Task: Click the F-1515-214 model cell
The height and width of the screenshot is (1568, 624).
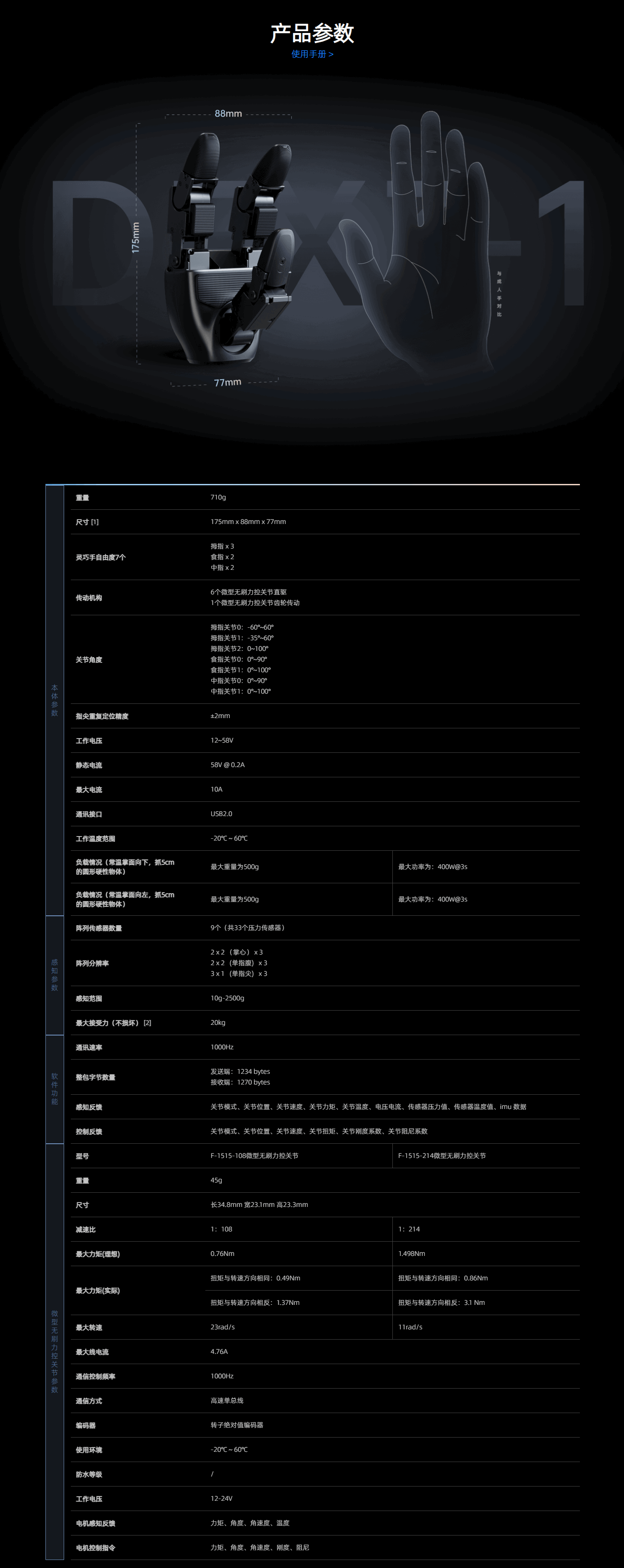Action: click(x=442, y=1155)
